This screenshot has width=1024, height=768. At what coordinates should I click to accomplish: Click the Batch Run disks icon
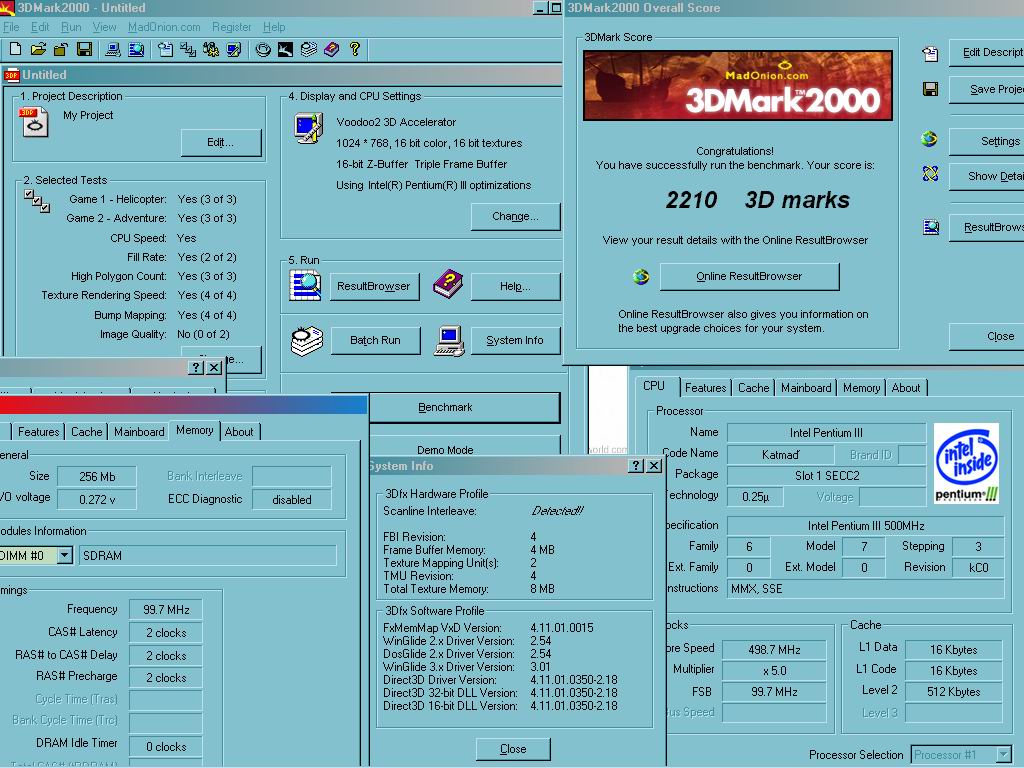pos(307,341)
